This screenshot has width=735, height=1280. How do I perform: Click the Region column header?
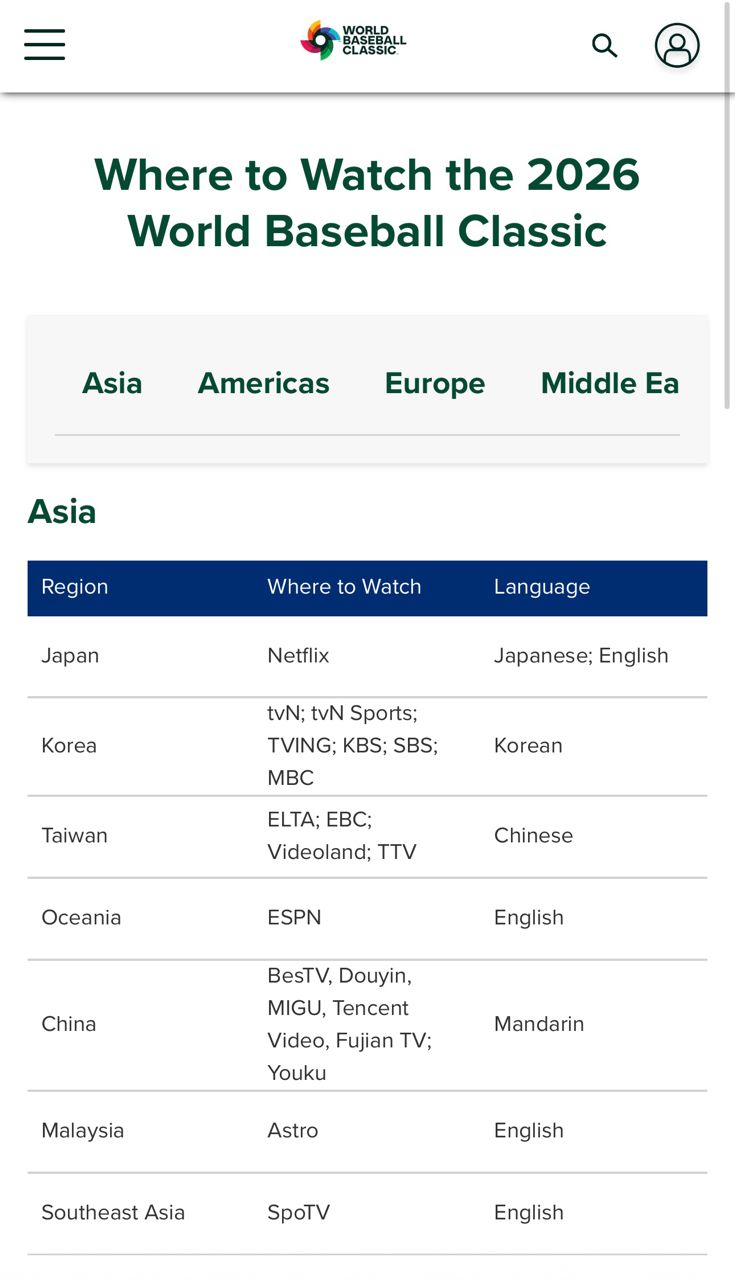pyautogui.click(x=75, y=587)
